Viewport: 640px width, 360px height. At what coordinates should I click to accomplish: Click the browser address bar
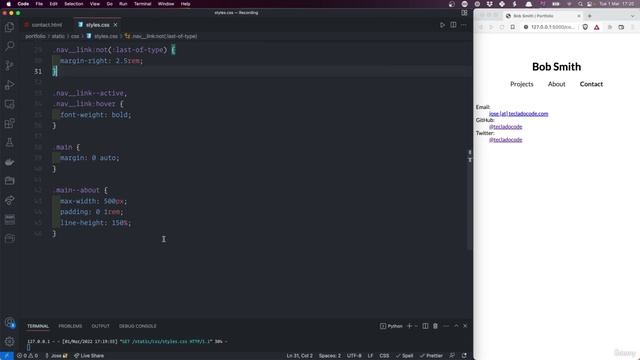tap(551, 27)
